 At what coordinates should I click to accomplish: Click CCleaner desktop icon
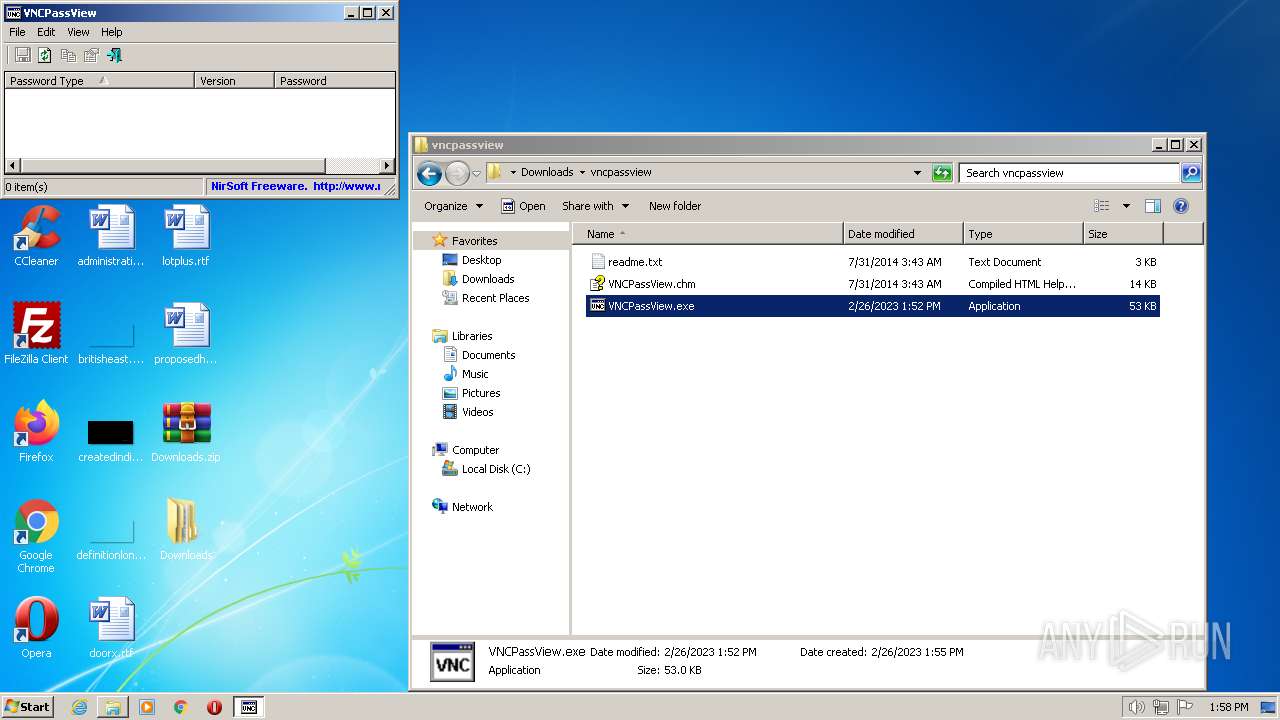(x=36, y=236)
